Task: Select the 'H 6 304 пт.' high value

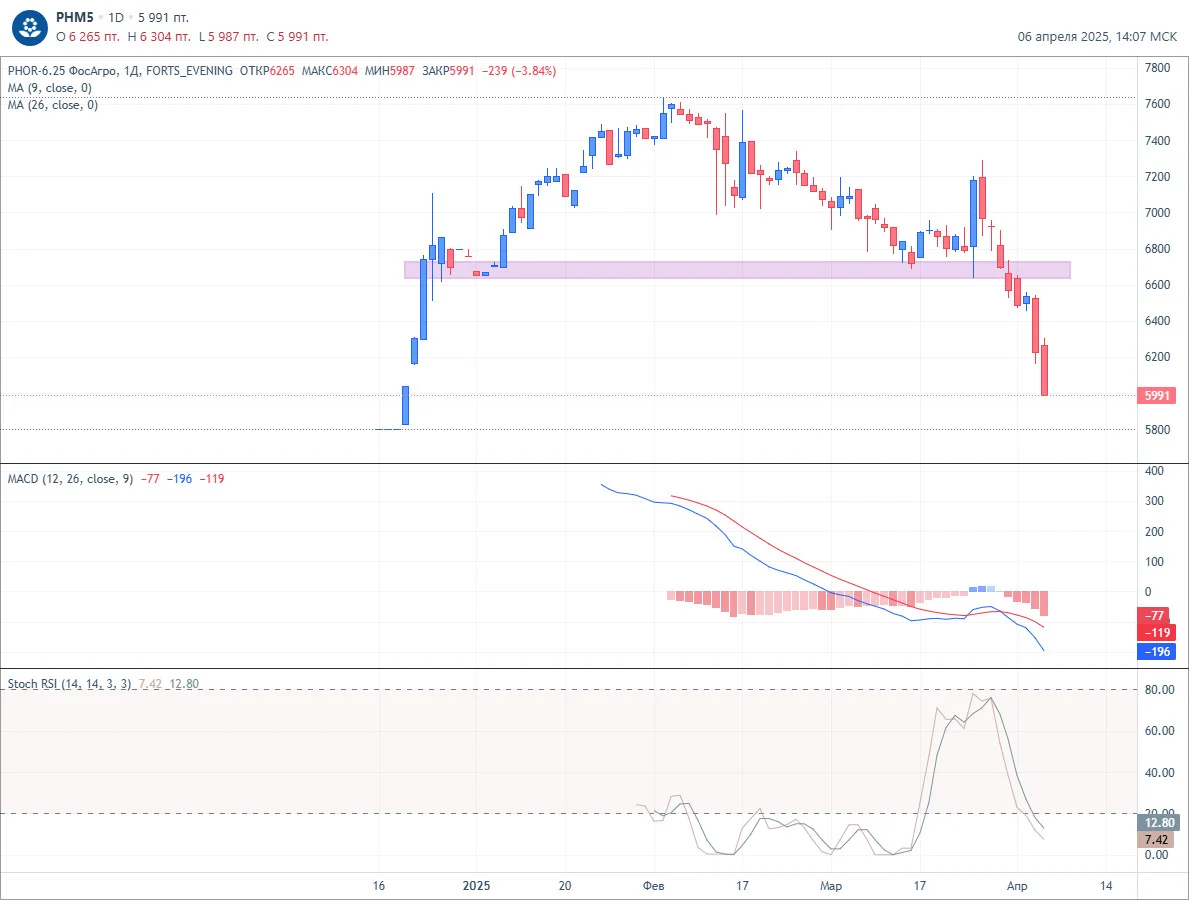Action: [159, 36]
